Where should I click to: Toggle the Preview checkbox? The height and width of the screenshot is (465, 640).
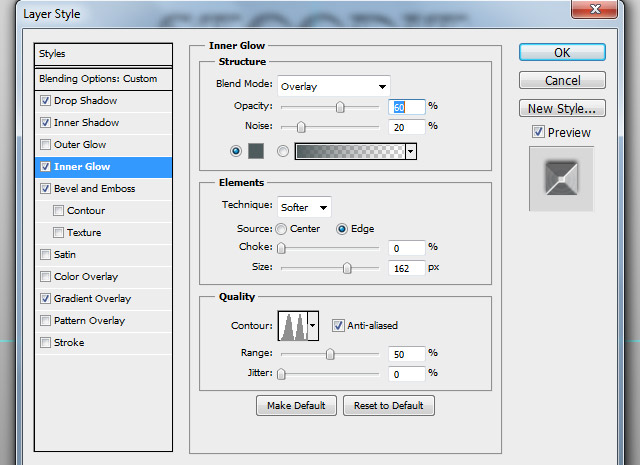[538, 132]
